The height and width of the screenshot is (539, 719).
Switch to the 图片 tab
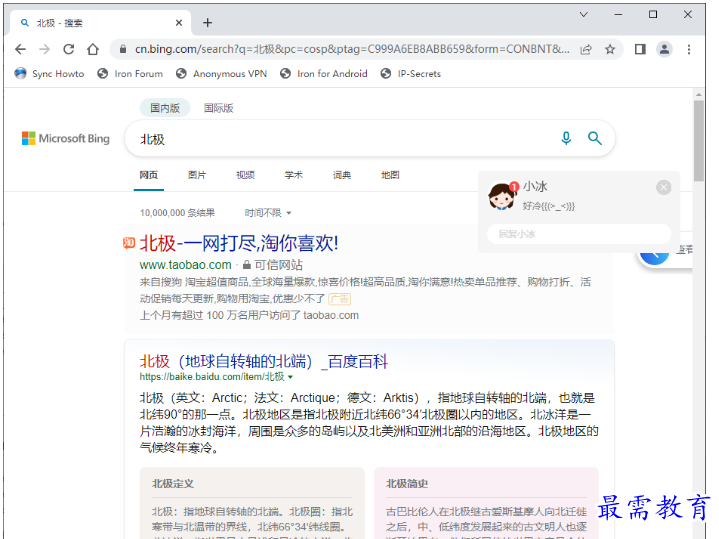(x=197, y=175)
